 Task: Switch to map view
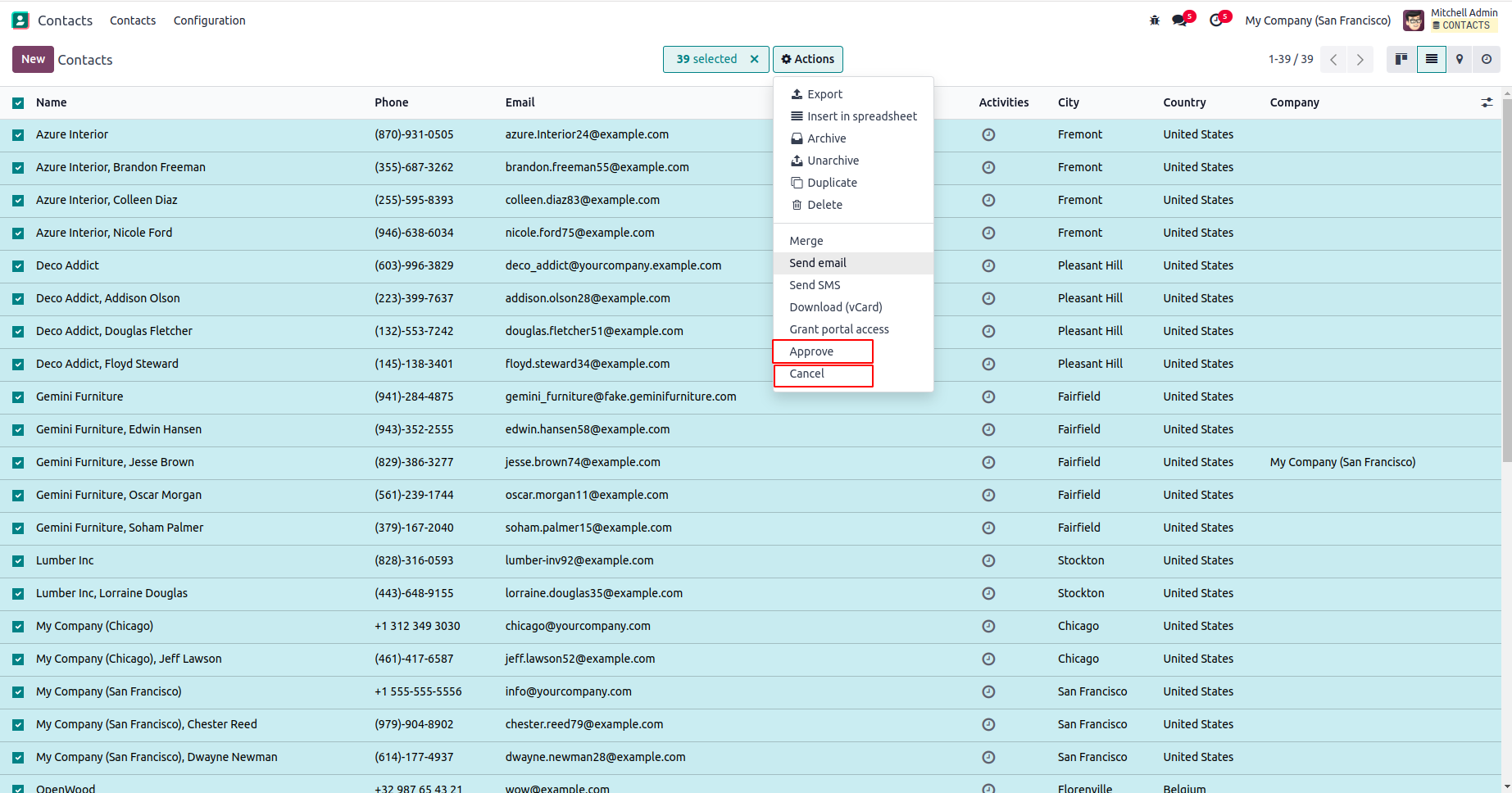pos(1460,59)
